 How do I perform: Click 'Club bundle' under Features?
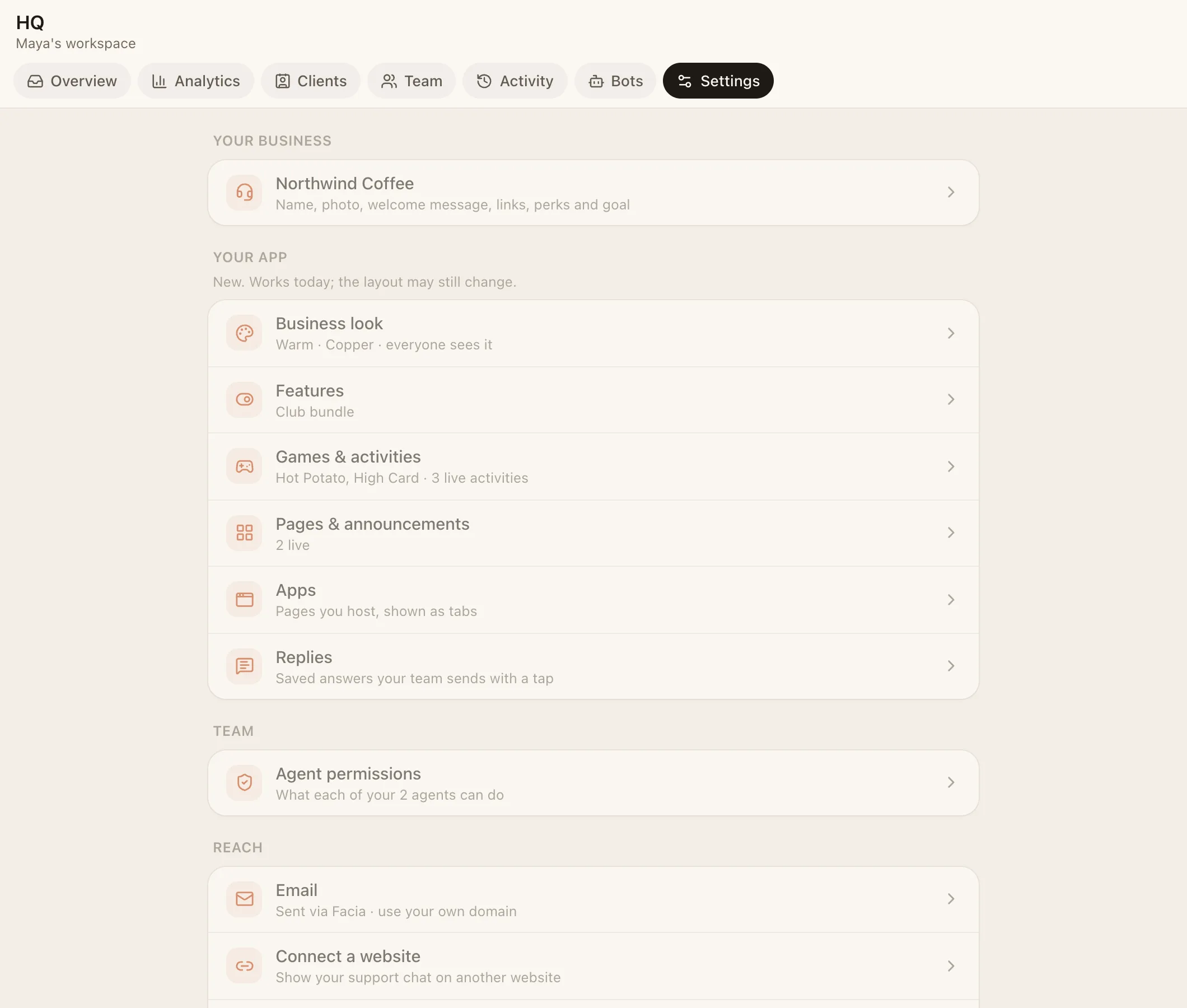point(315,412)
